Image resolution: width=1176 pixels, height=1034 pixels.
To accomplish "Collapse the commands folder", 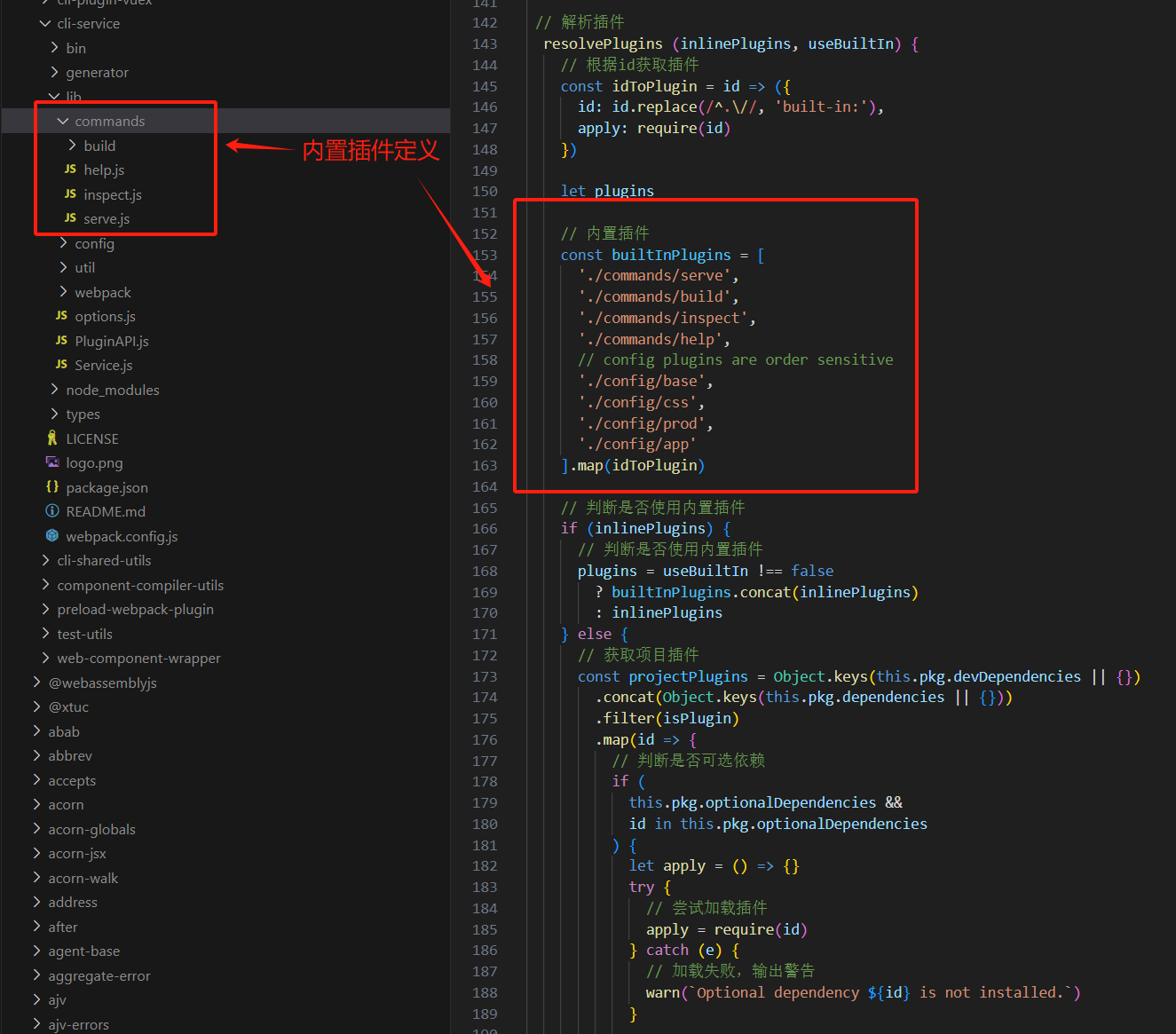I will pyautogui.click(x=63, y=121).
